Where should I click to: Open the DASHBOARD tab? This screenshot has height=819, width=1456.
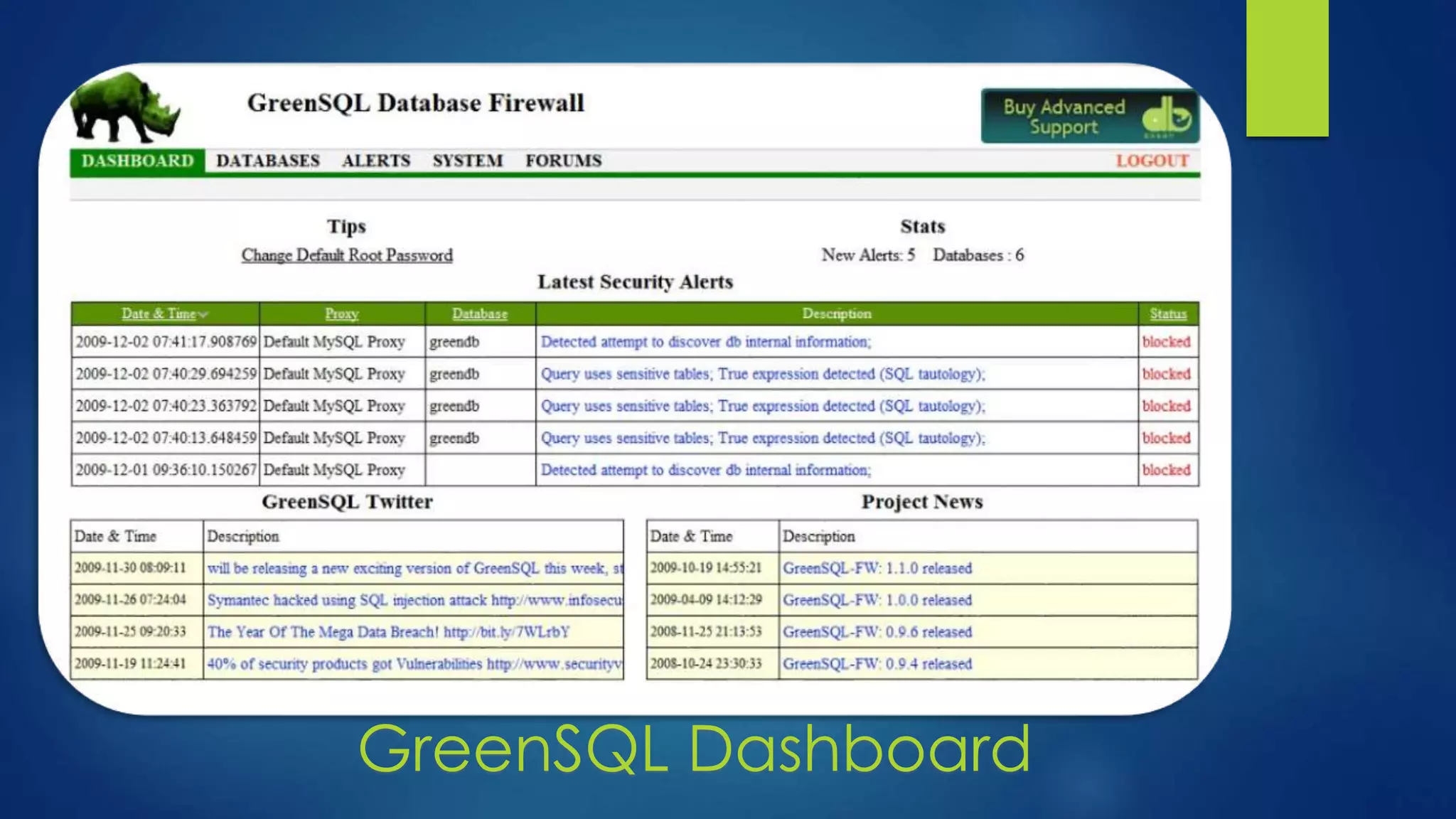(x=137, y=161)
